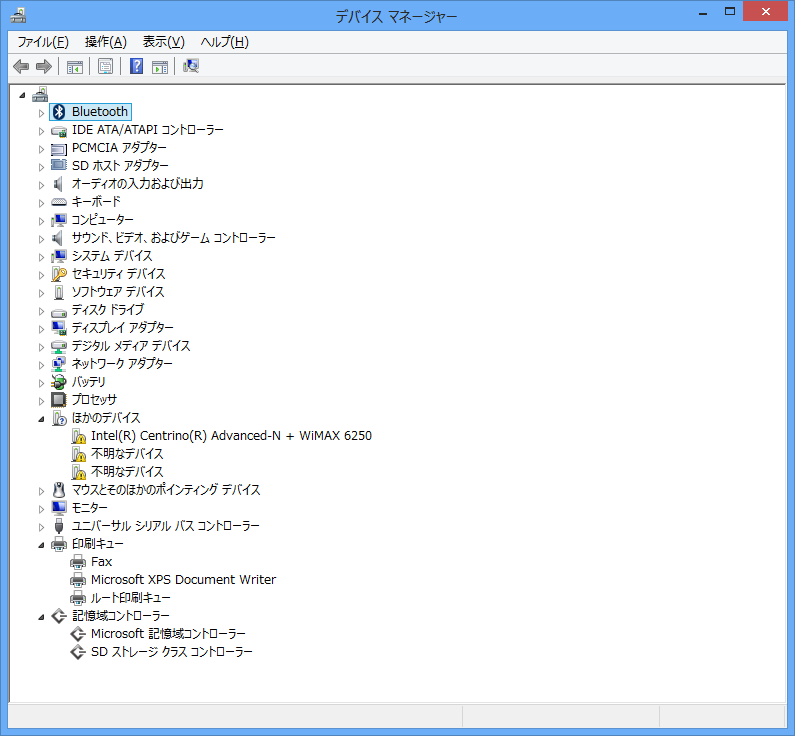Click the computer root node icon

pyautogui.click(x=40, y=94)
